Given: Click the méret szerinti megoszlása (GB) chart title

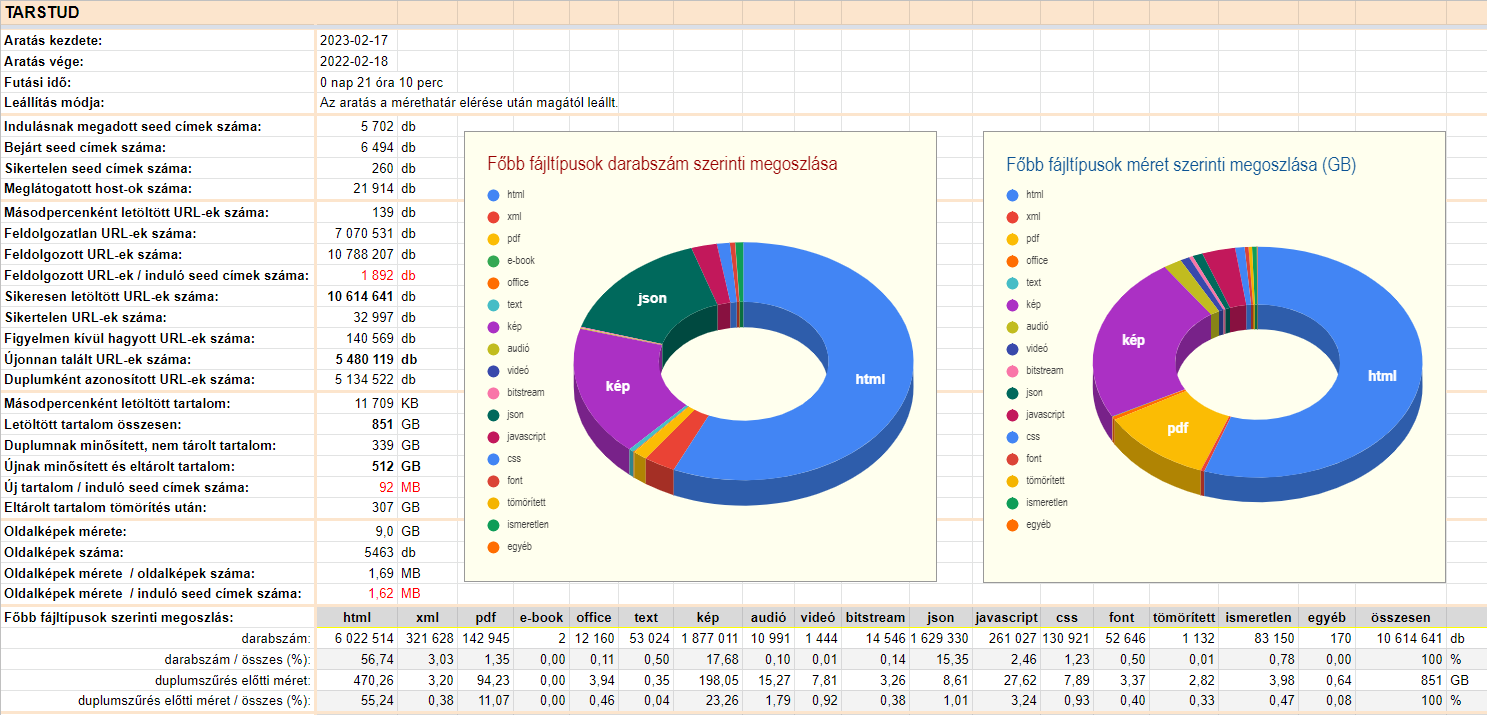Looking at the screenshot, I should pyautogui.click(x=1181, y=164).
